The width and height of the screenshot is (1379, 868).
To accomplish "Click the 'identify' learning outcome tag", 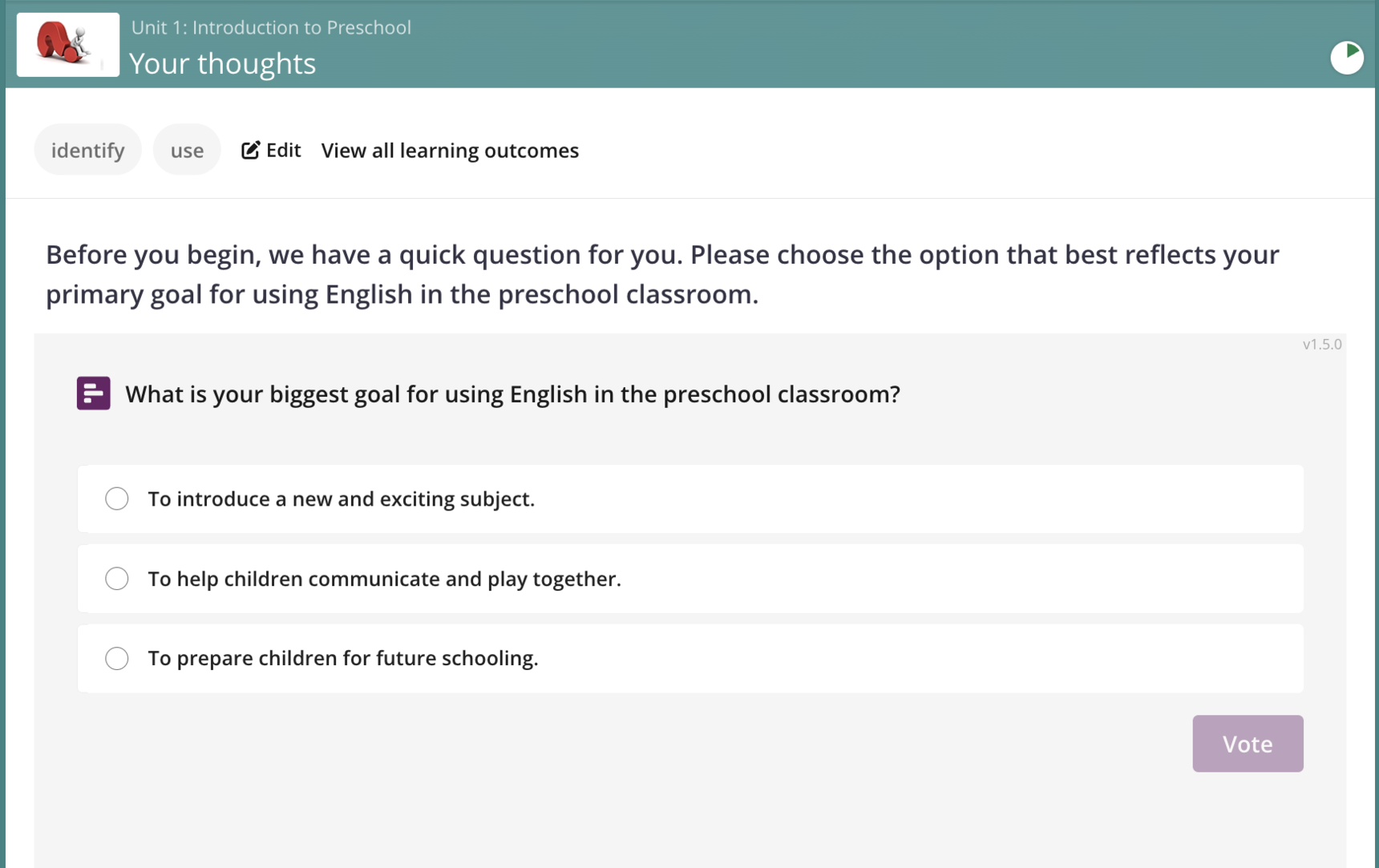I will [x=87, y=150].
